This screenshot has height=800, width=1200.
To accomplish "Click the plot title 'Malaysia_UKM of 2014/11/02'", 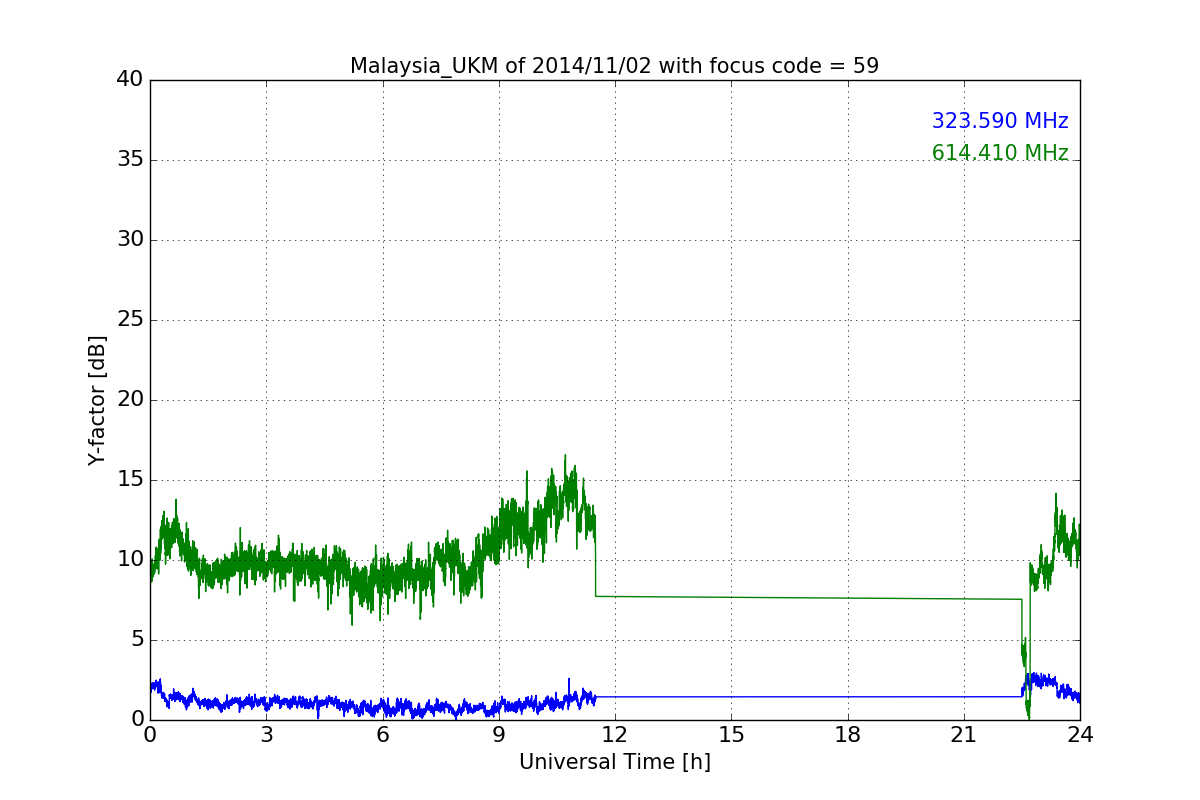I will click(x=614, y=66).
